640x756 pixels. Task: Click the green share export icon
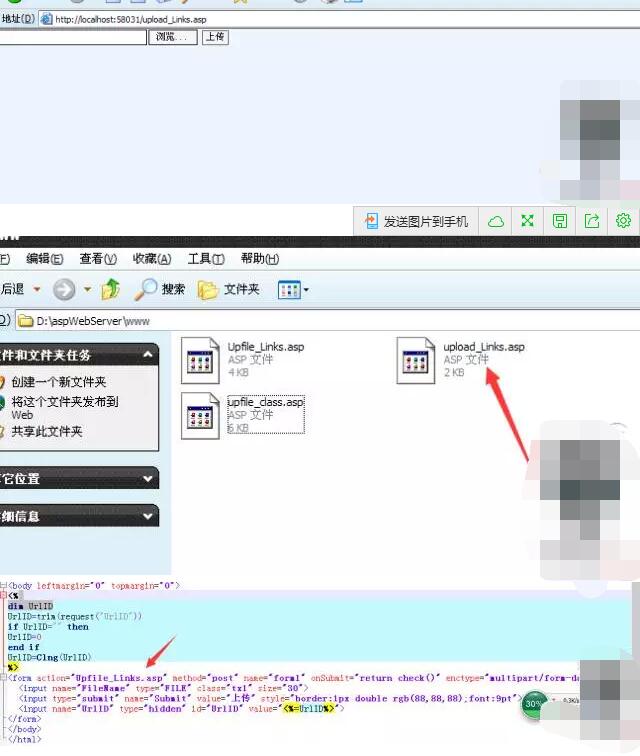(x=591, y=221)
